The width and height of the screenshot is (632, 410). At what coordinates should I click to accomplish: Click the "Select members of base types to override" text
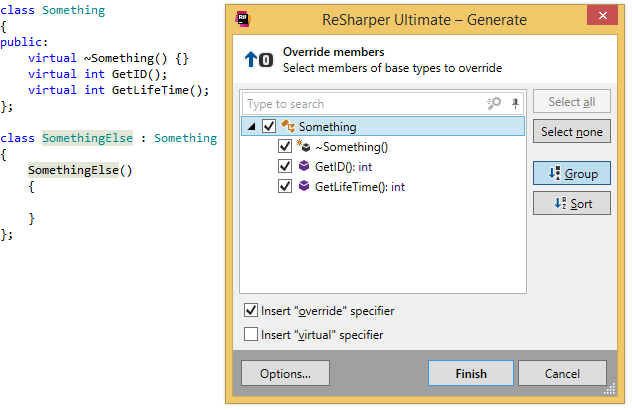pyautogui.click(x=392, y=68)
